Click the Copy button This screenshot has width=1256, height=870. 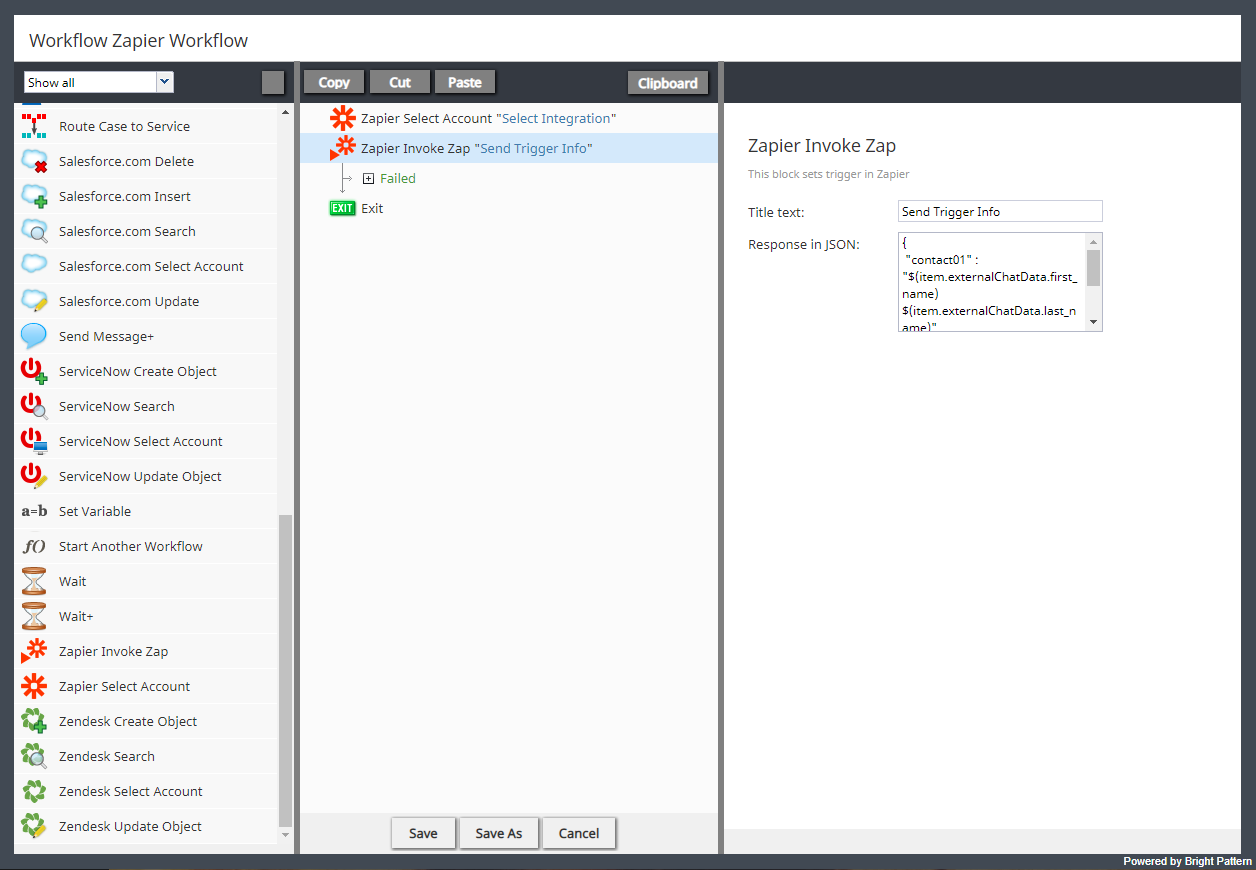pos(334,82)
